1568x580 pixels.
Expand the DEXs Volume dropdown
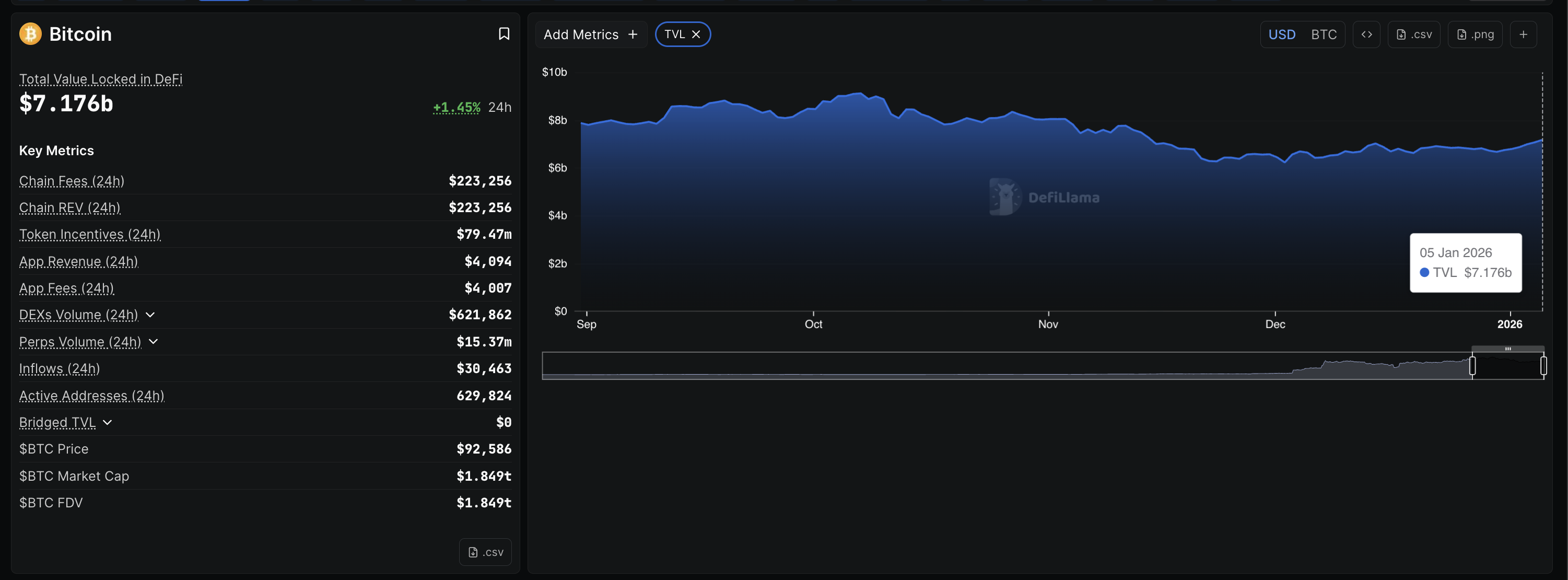[x=151, y=315]
